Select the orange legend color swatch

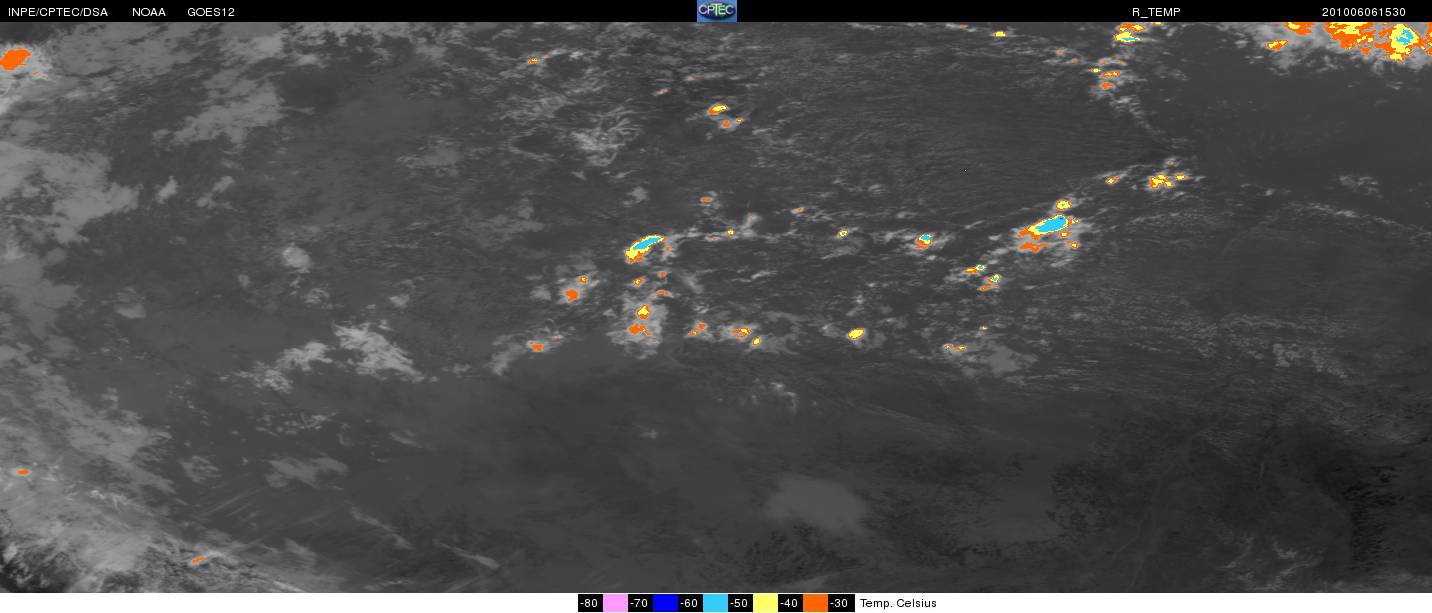[x=815, y=603]
